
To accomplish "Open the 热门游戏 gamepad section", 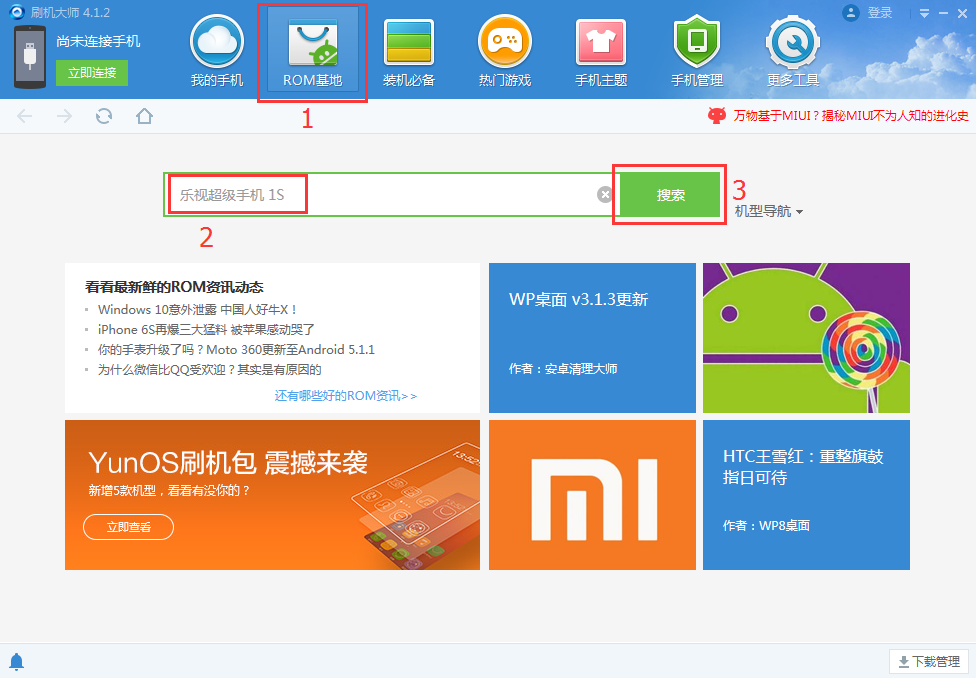I will 504,52.
